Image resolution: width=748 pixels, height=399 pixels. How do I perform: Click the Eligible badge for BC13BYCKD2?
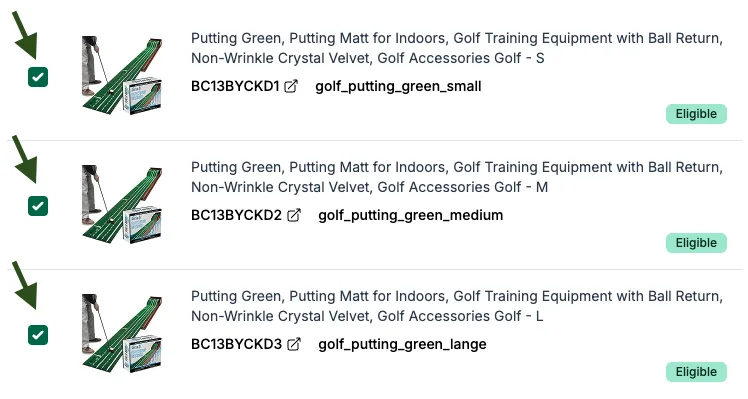coord(696,243)
